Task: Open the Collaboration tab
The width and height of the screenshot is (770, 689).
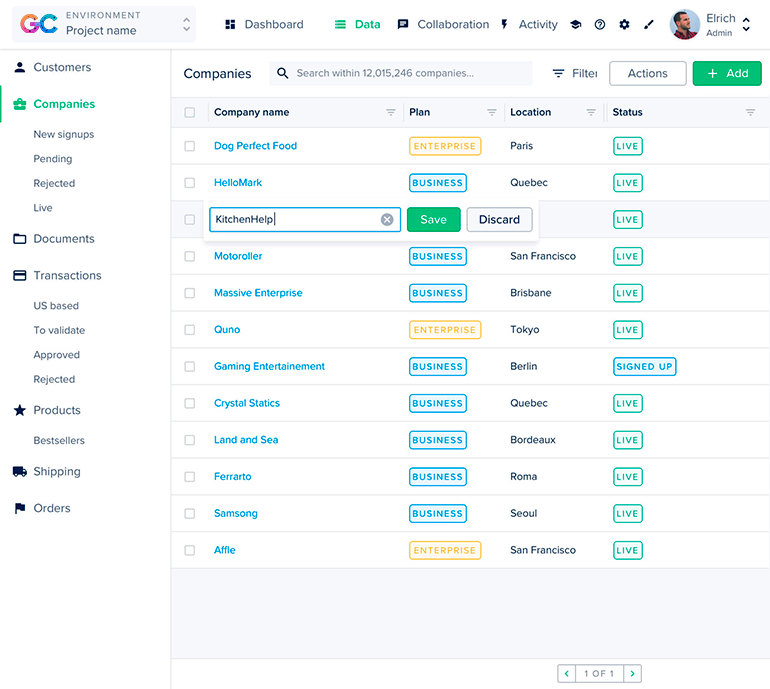Action: 443,25
